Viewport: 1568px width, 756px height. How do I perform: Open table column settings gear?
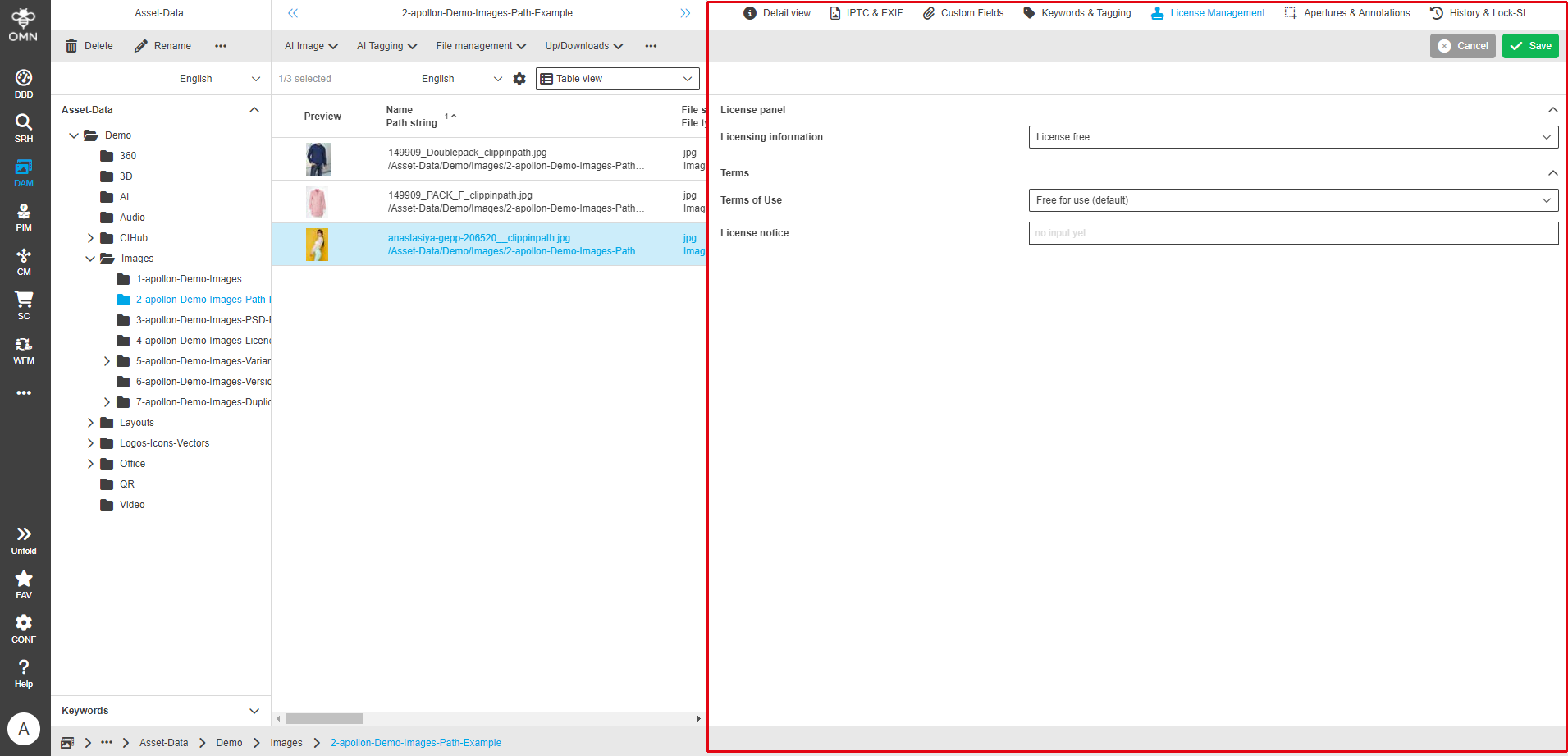coord(519,79)
